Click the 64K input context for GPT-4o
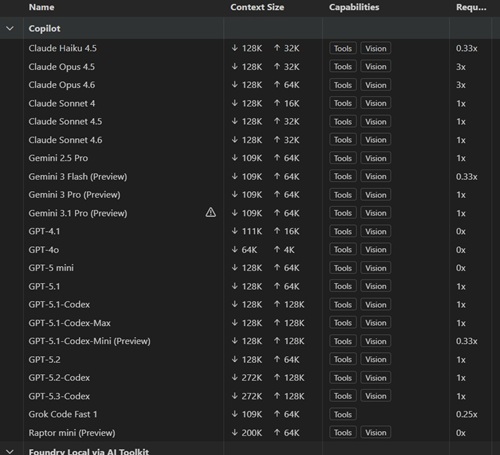The image size is (500, 455). 244,250
